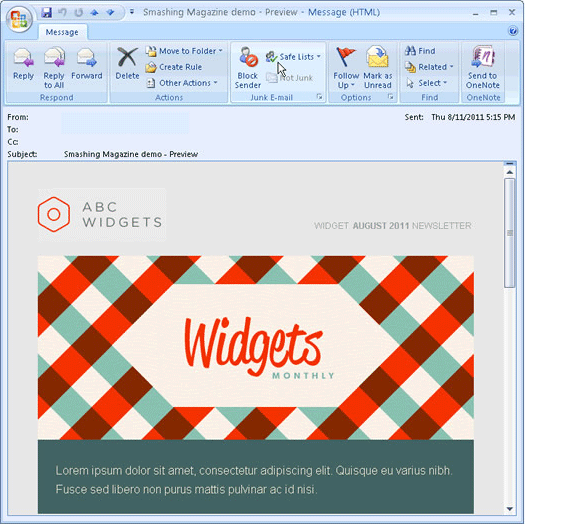Save the message with floppy icon

46,12
